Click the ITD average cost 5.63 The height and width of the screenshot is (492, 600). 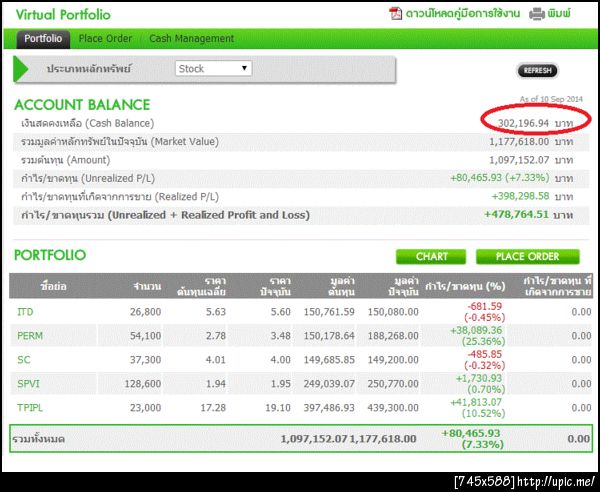pos(216,312)
